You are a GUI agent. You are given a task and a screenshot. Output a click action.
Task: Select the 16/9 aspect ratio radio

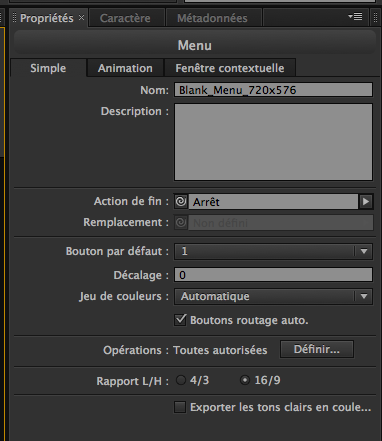point(245,380)
